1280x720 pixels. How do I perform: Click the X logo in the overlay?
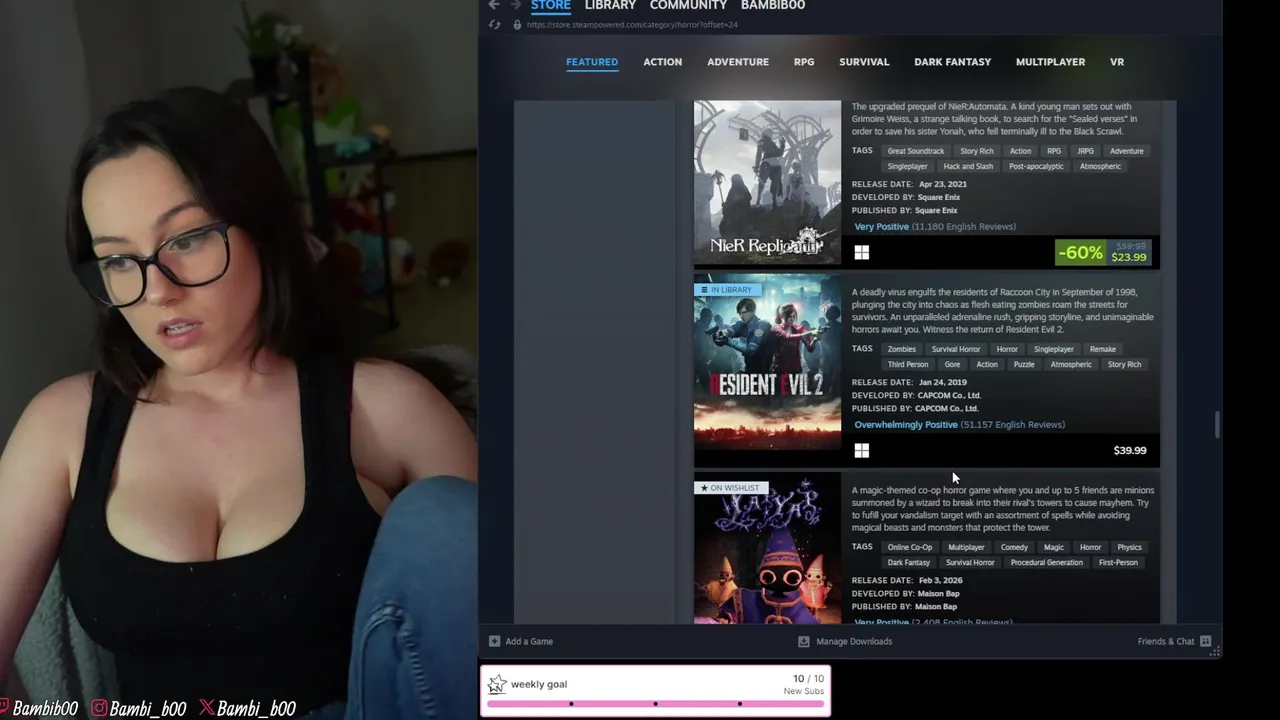(x=206, y=708)
